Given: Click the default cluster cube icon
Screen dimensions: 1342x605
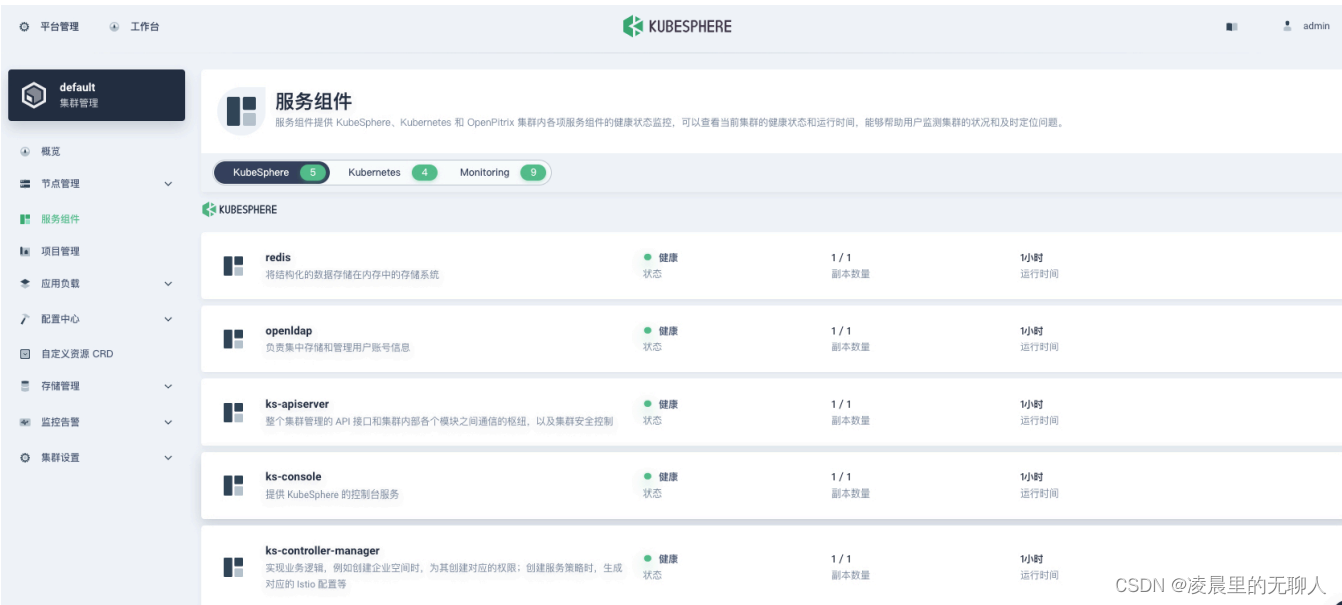Looking at the screenshot, I should point(35,95).
